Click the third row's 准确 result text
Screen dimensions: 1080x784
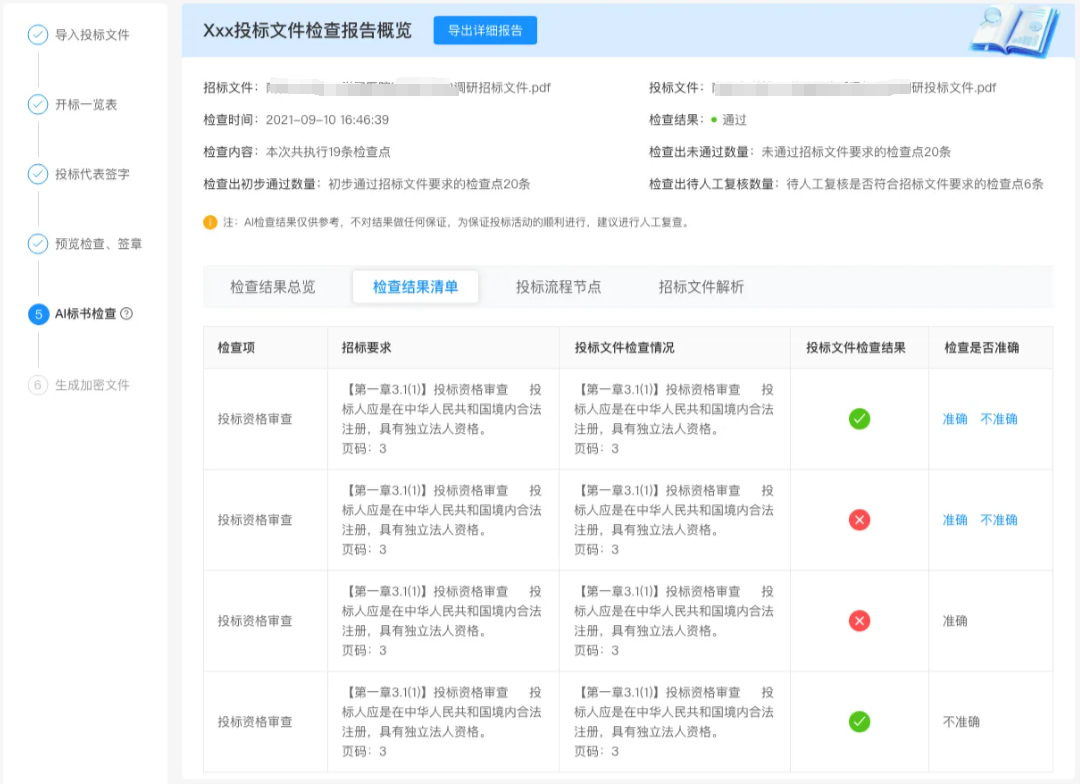tap(955, 621)
